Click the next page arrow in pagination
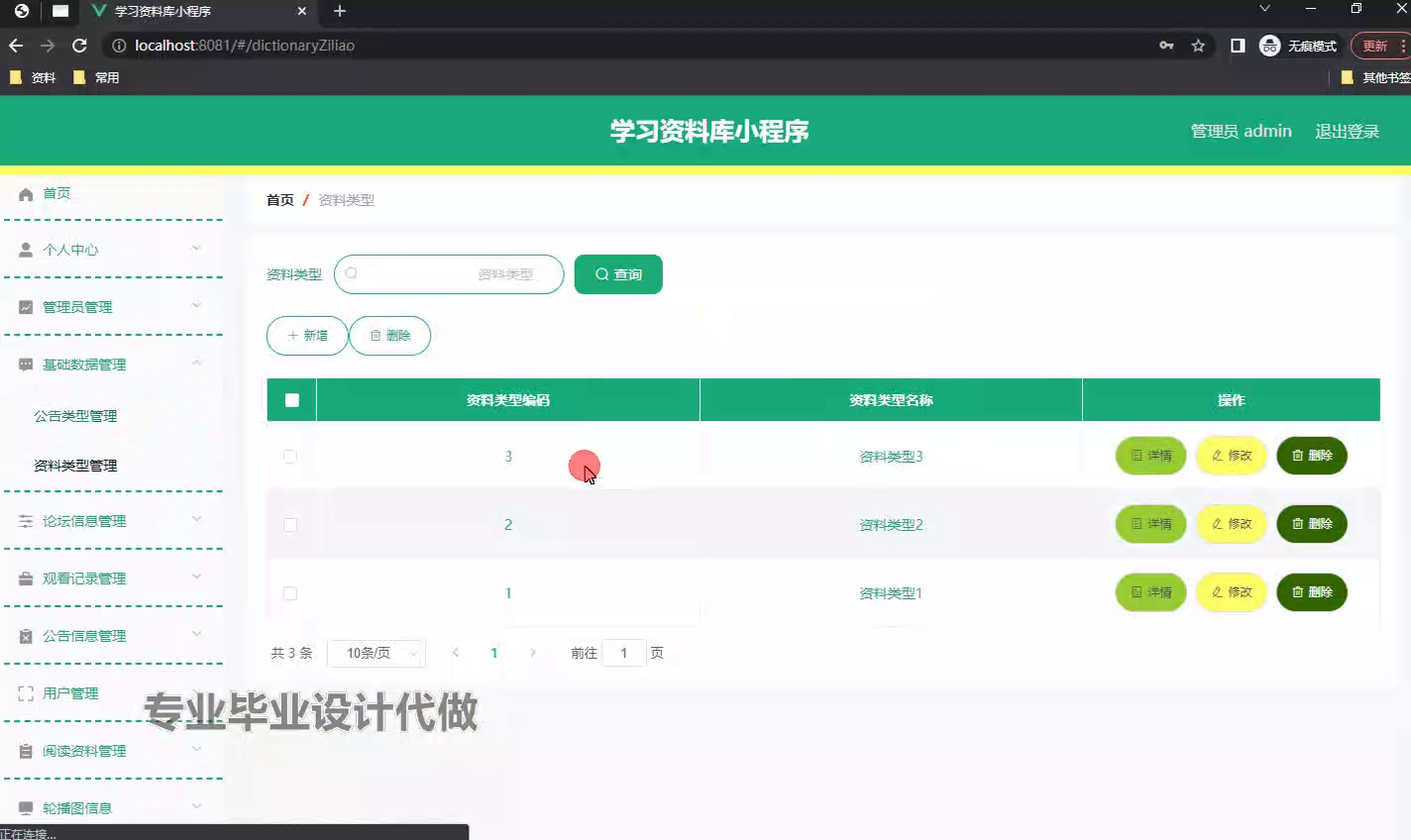This screenshot has width=1411, height=840. [x=533, y=653]
